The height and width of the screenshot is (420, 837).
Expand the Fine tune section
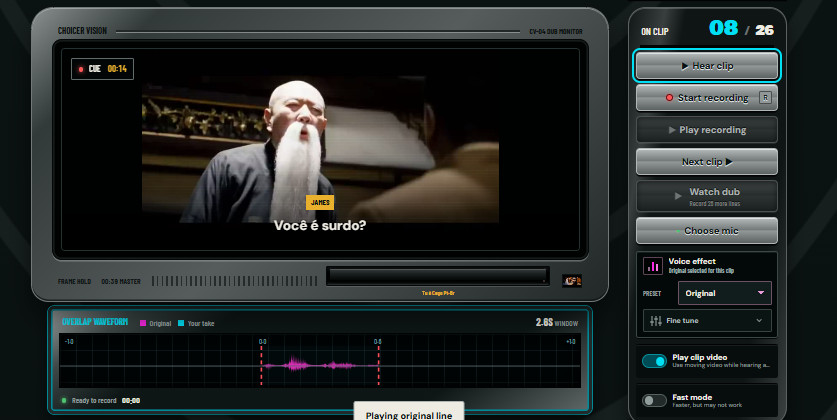tap(707, 321)
